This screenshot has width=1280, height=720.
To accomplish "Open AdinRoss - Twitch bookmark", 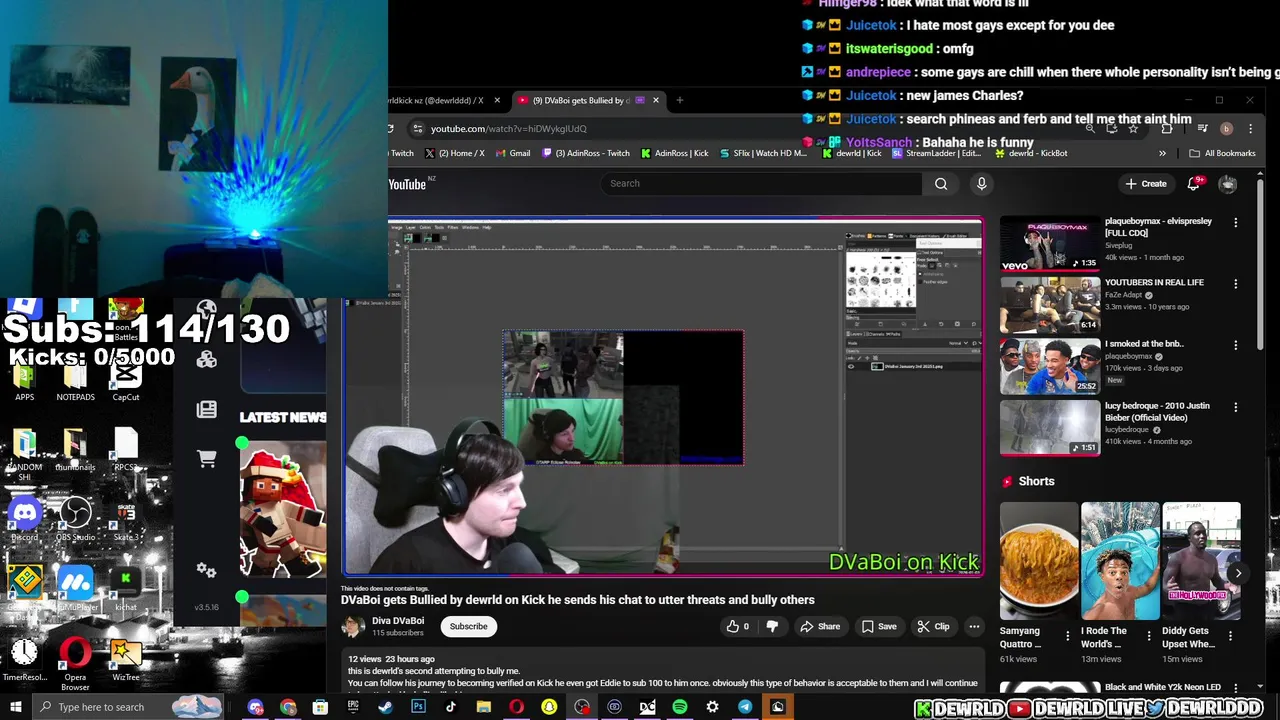I will (x=586, y=153).
